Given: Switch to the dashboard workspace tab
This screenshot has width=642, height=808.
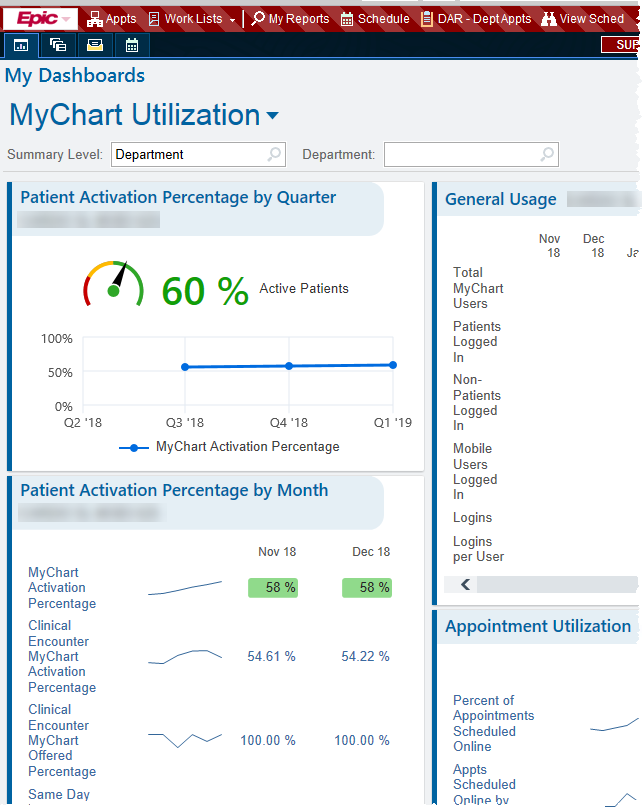Looking at the screenshot, I should [22, 45].
